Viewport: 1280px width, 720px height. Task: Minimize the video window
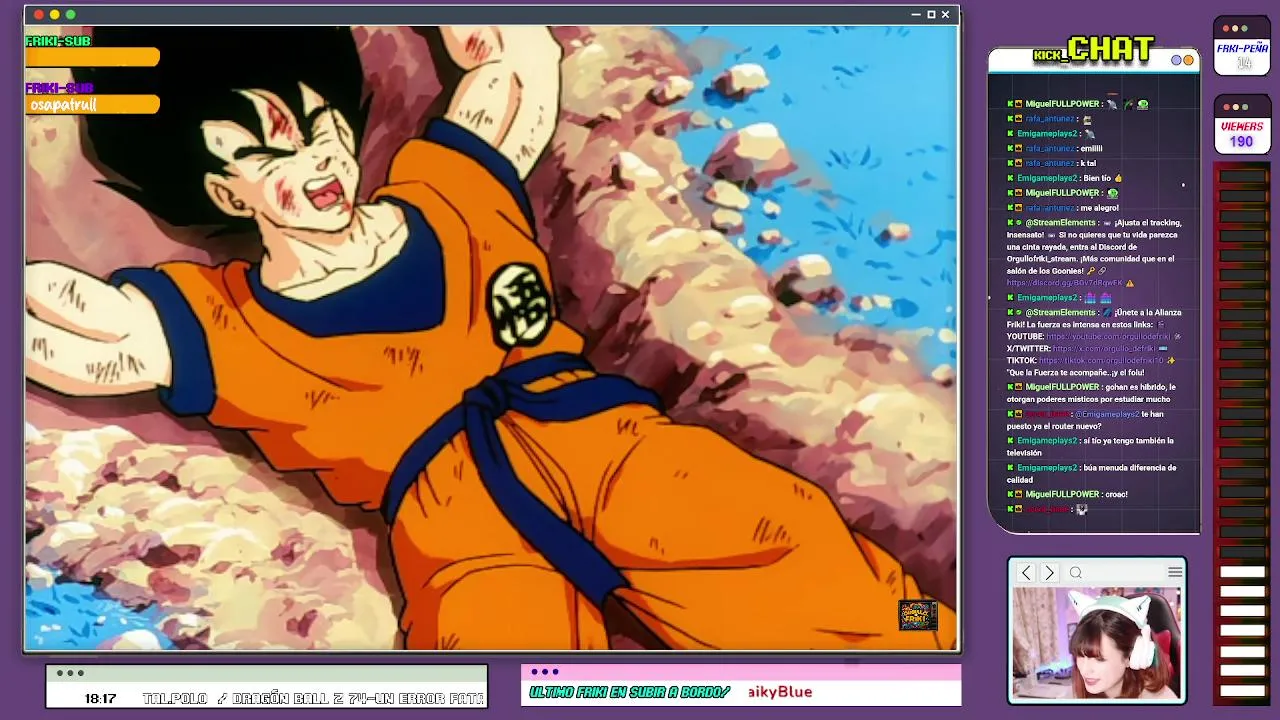[916, 15]
